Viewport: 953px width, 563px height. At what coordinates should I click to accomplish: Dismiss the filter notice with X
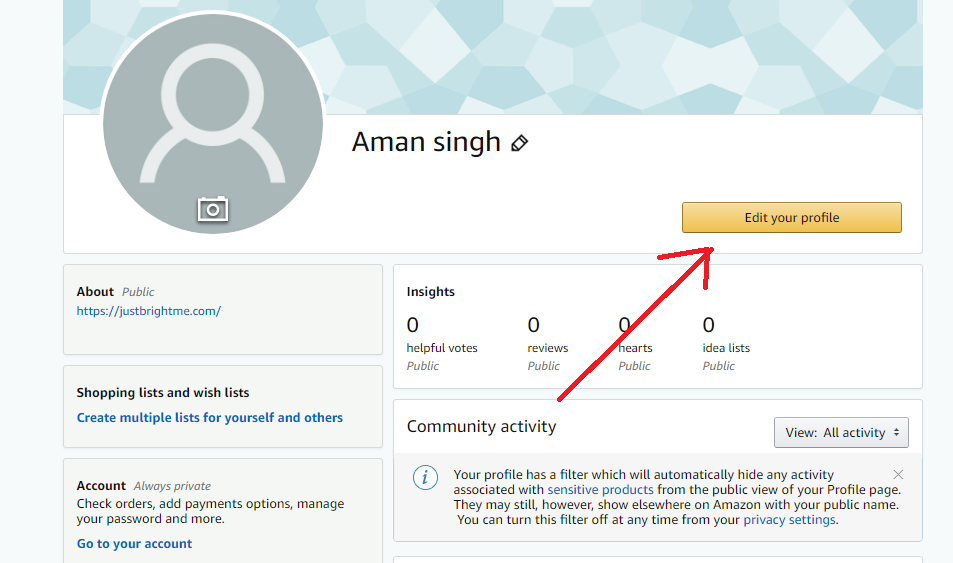tap(898, 474)
